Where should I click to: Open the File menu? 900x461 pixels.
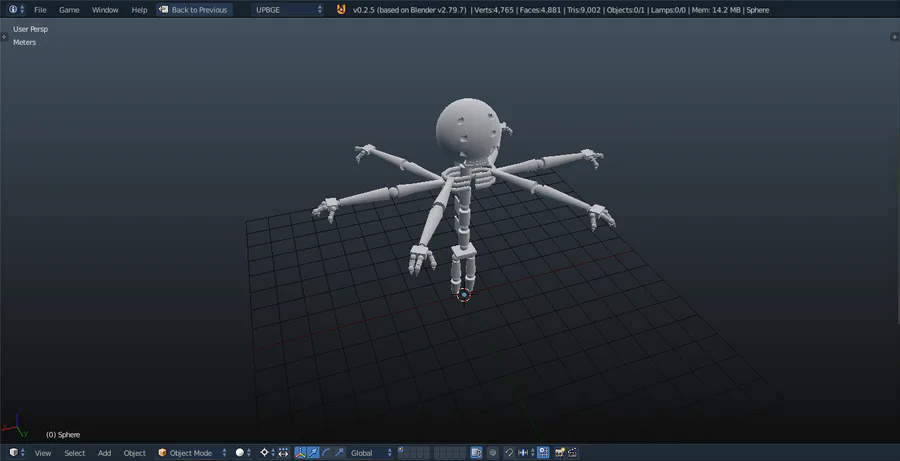pyautogui.click(x=40, y=10)
